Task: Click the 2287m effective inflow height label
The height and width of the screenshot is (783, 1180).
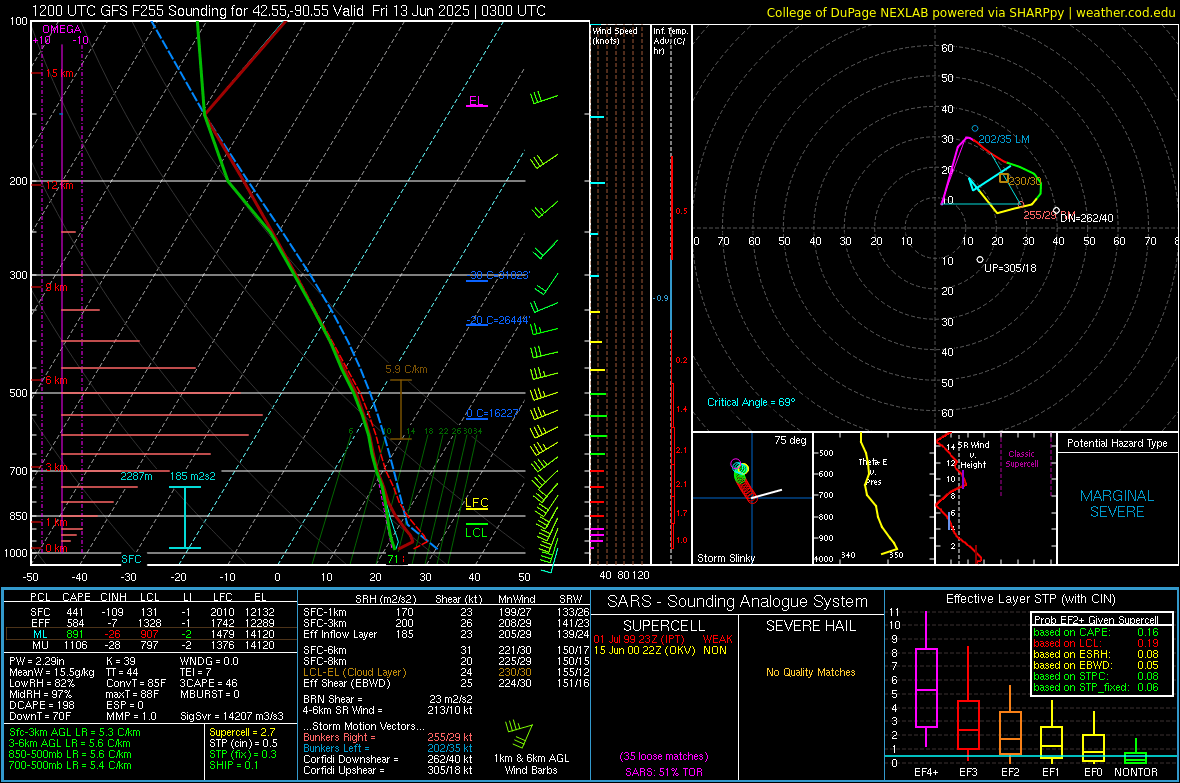Action: (136, 476)
